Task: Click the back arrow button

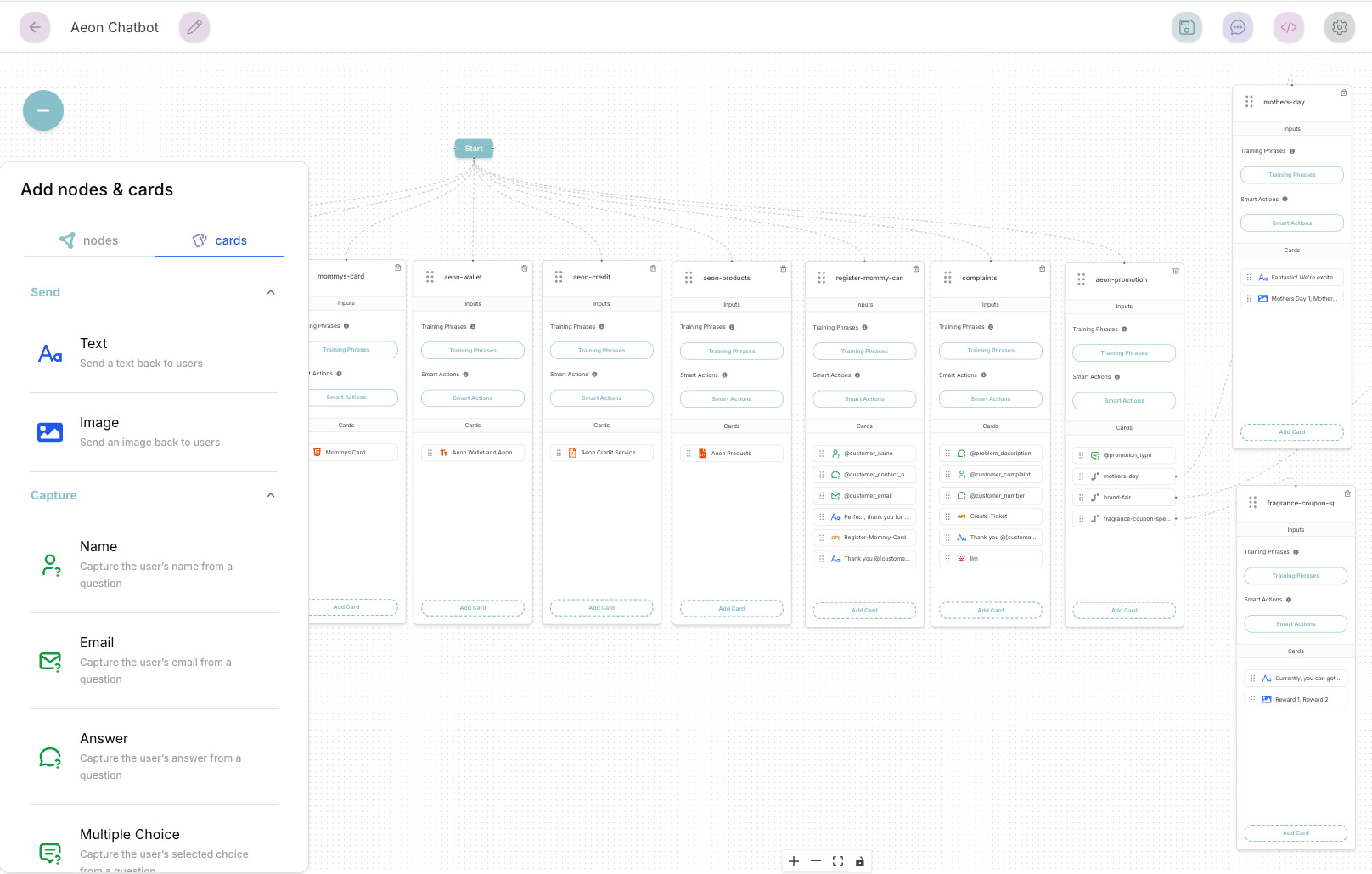Action: [35, 27]
